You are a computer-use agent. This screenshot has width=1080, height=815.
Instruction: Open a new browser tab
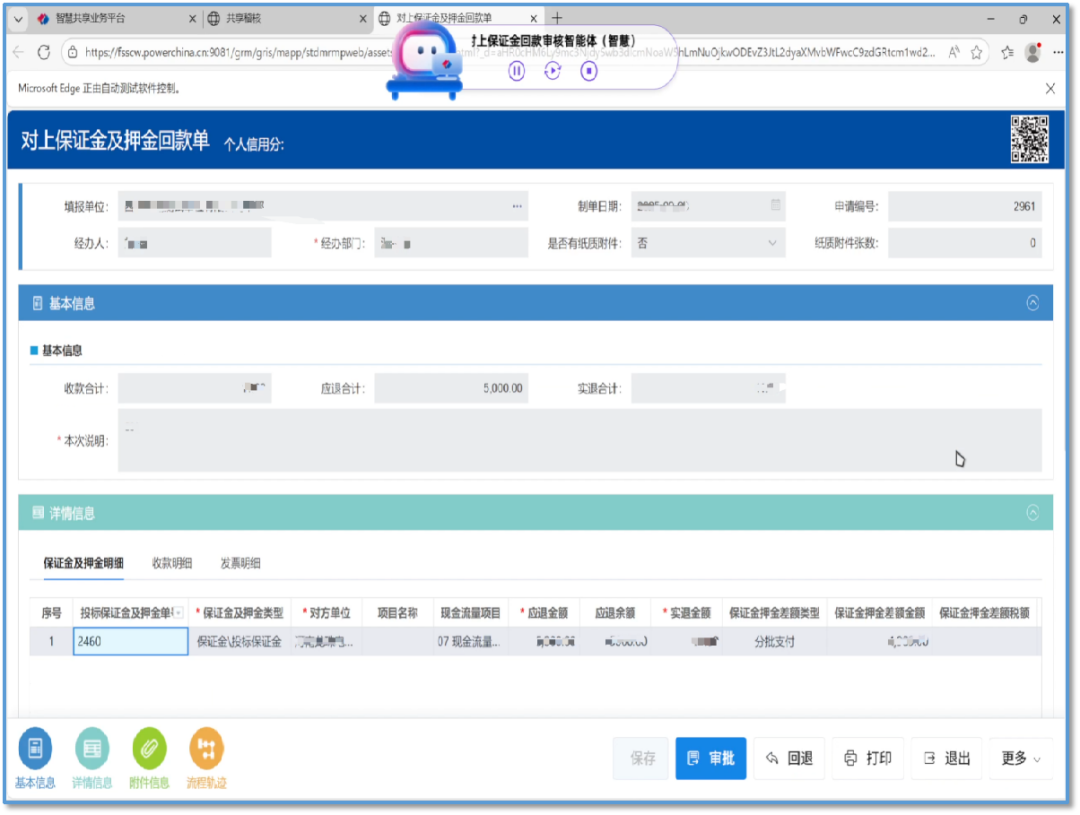pos(557,18)
